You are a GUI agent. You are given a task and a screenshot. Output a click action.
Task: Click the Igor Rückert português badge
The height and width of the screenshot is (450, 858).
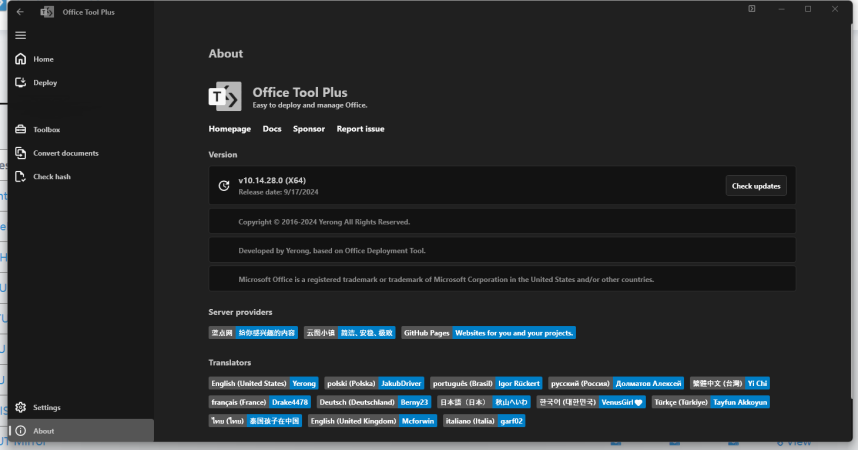[486, 383]
